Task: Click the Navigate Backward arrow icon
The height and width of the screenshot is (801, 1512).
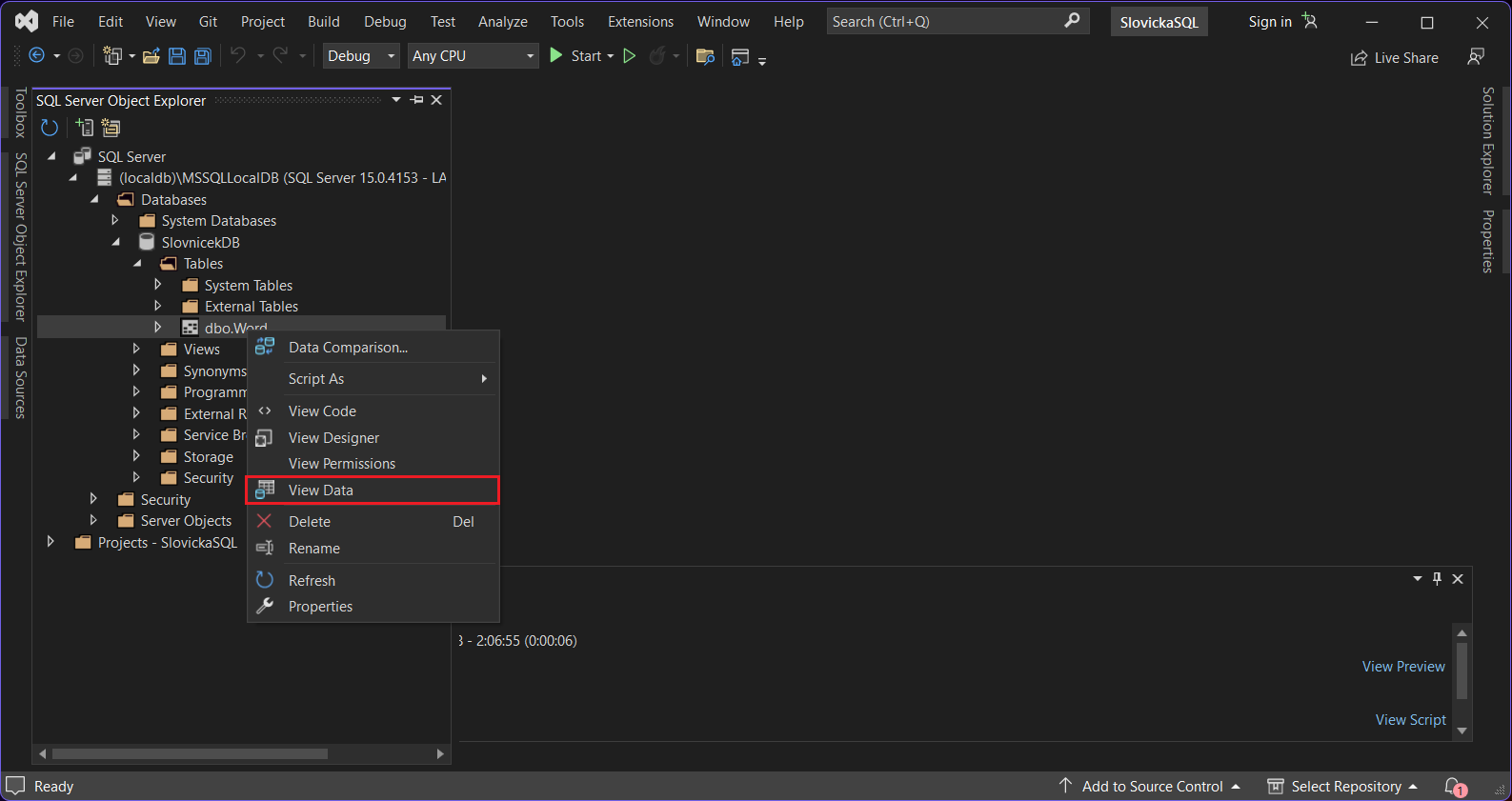Action: 37,56
